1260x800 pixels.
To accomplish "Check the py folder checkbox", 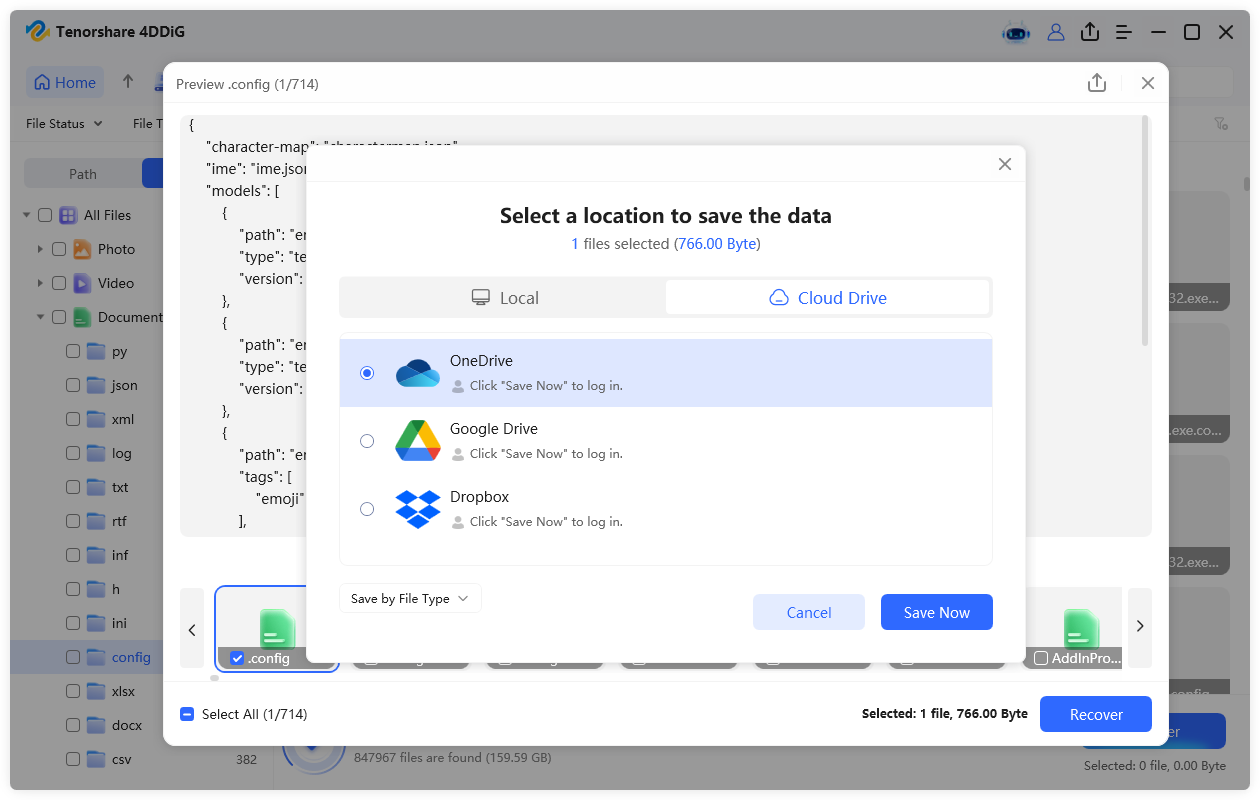I will pos(73,351).
